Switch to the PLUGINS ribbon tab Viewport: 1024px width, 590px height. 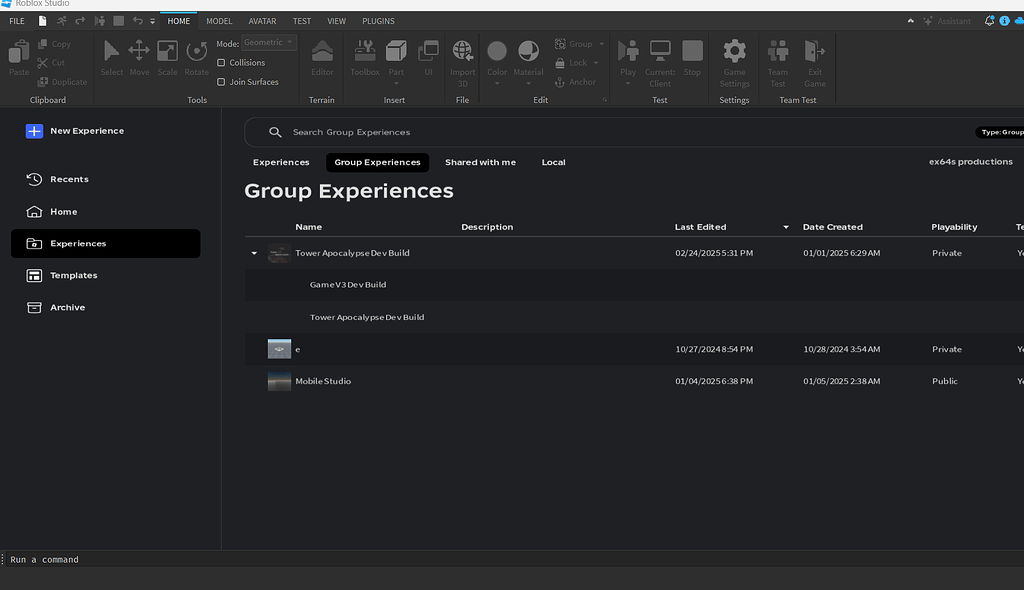click(x=378, y=21)
